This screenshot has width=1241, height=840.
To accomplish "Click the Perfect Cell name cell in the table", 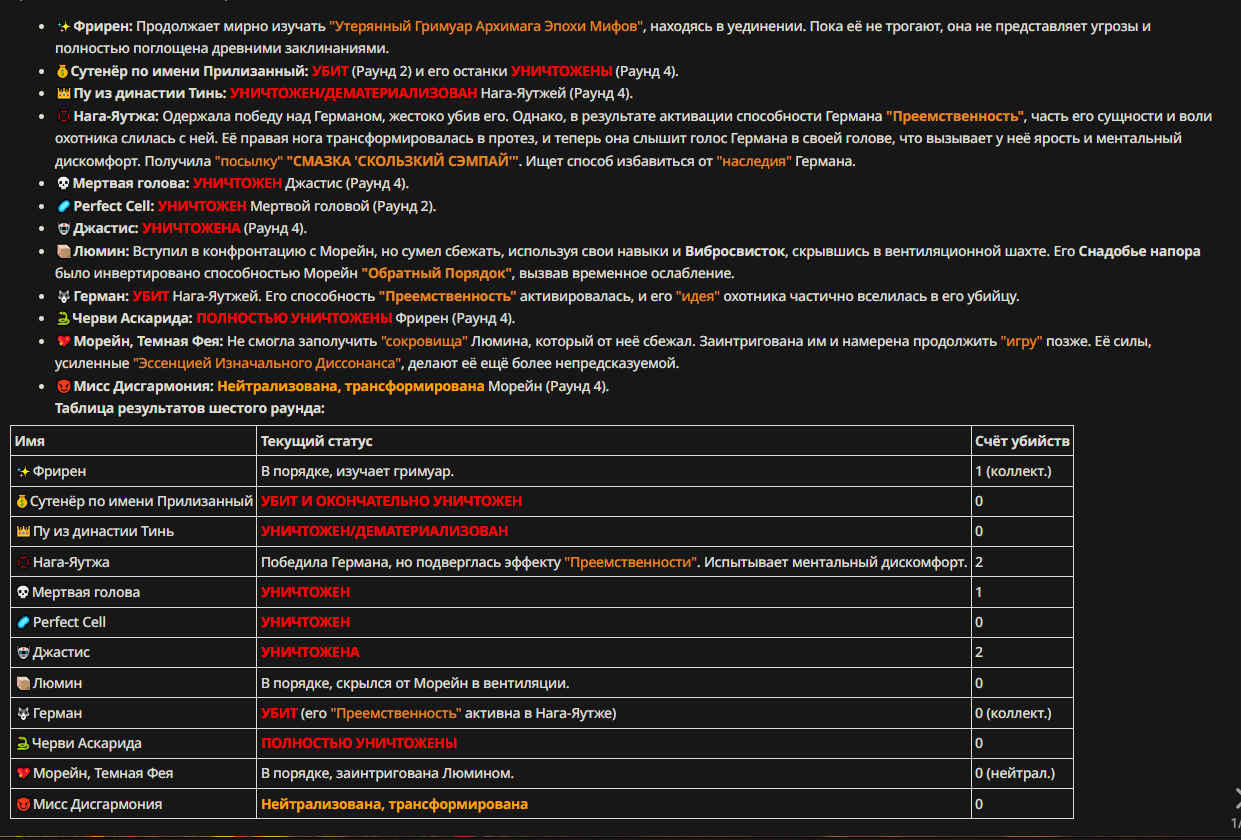I will [x=134, y=622].
